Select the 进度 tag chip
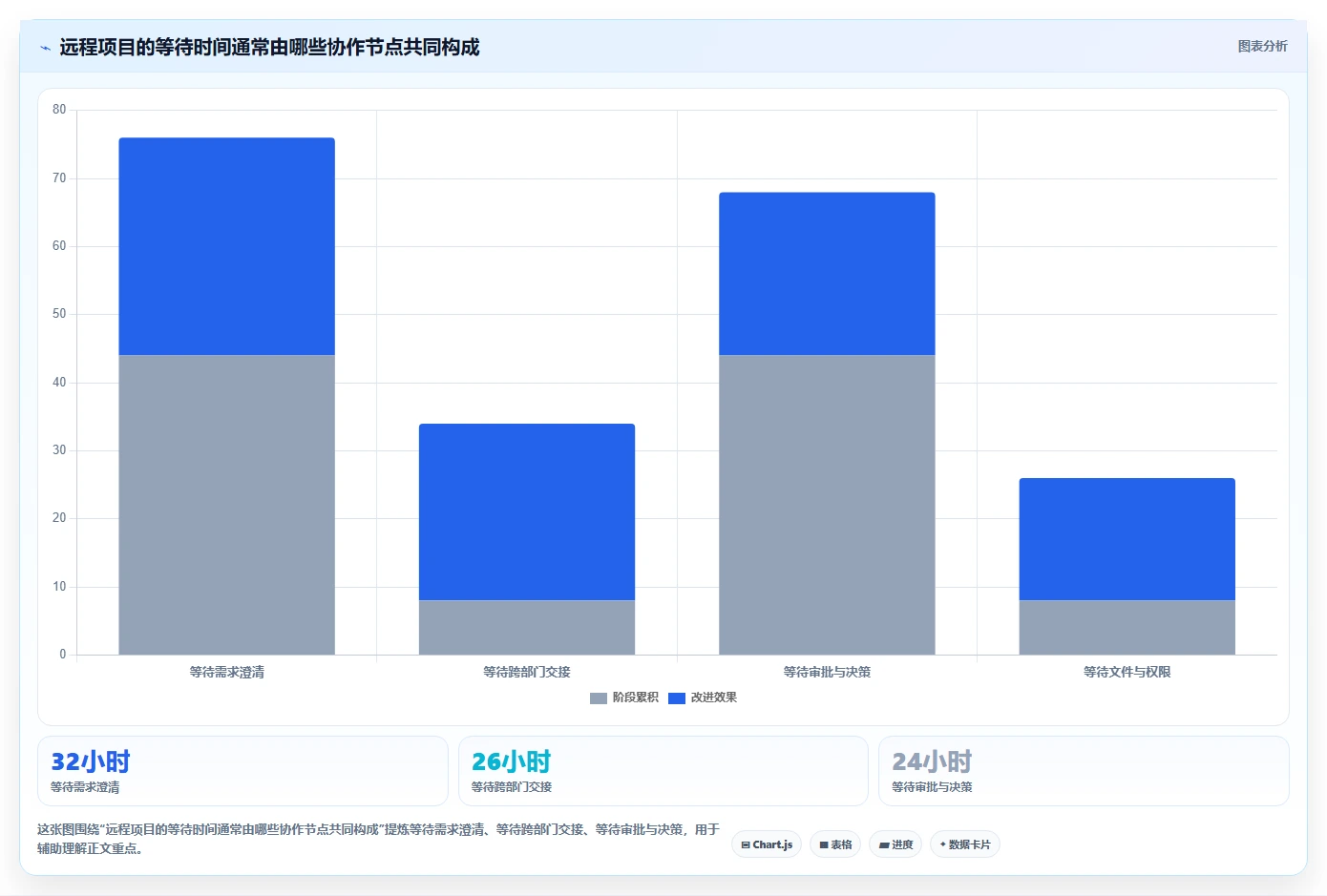The height and width of the screenshot is (896, 1327). (x=895, y=844)
